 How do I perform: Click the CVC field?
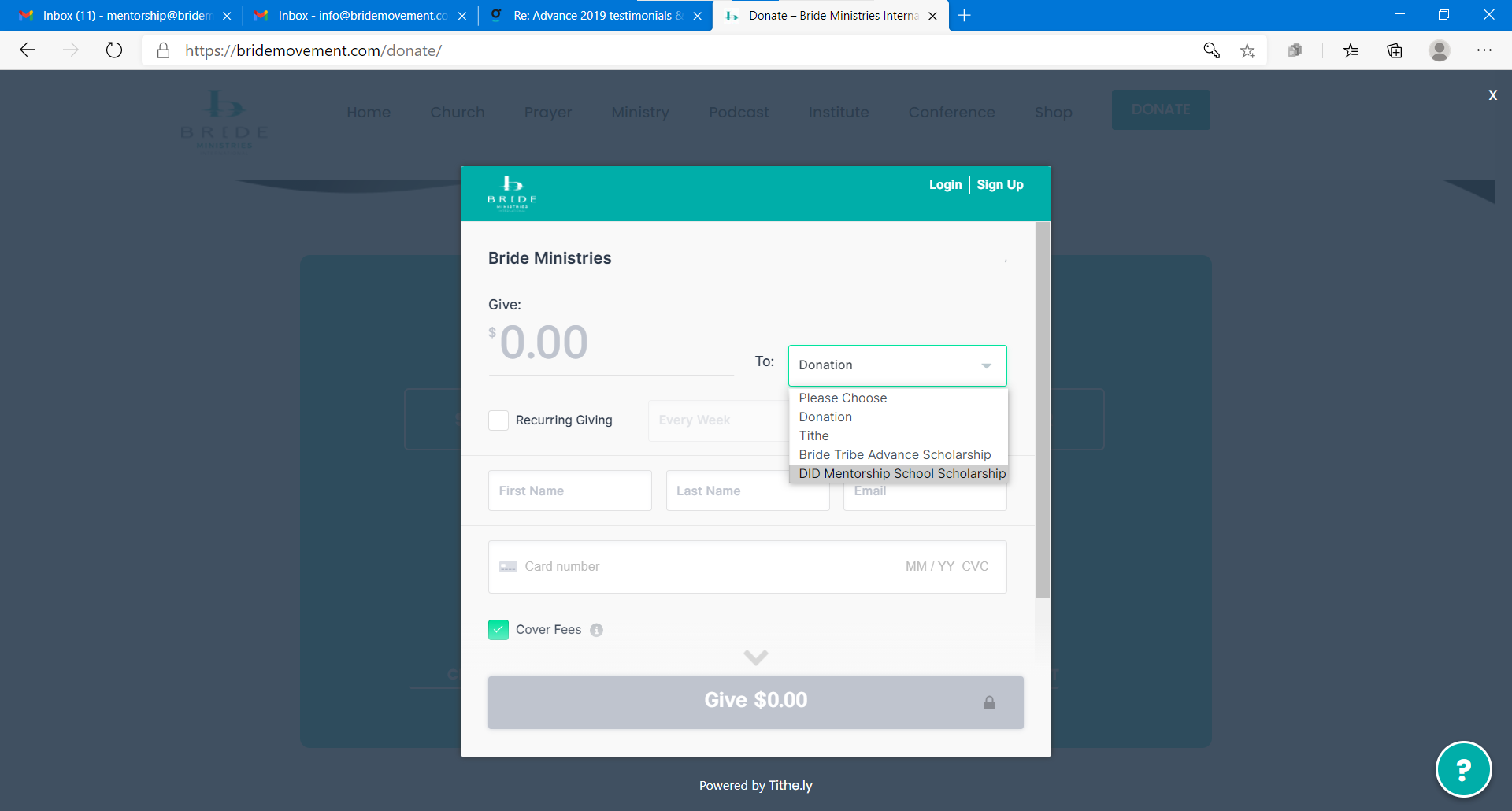click(975, 567)
